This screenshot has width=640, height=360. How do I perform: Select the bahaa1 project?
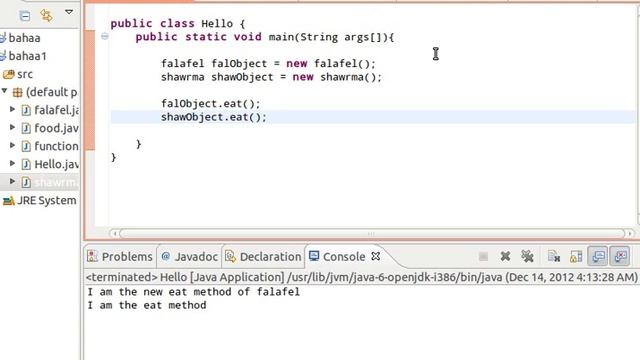point(27,56)
